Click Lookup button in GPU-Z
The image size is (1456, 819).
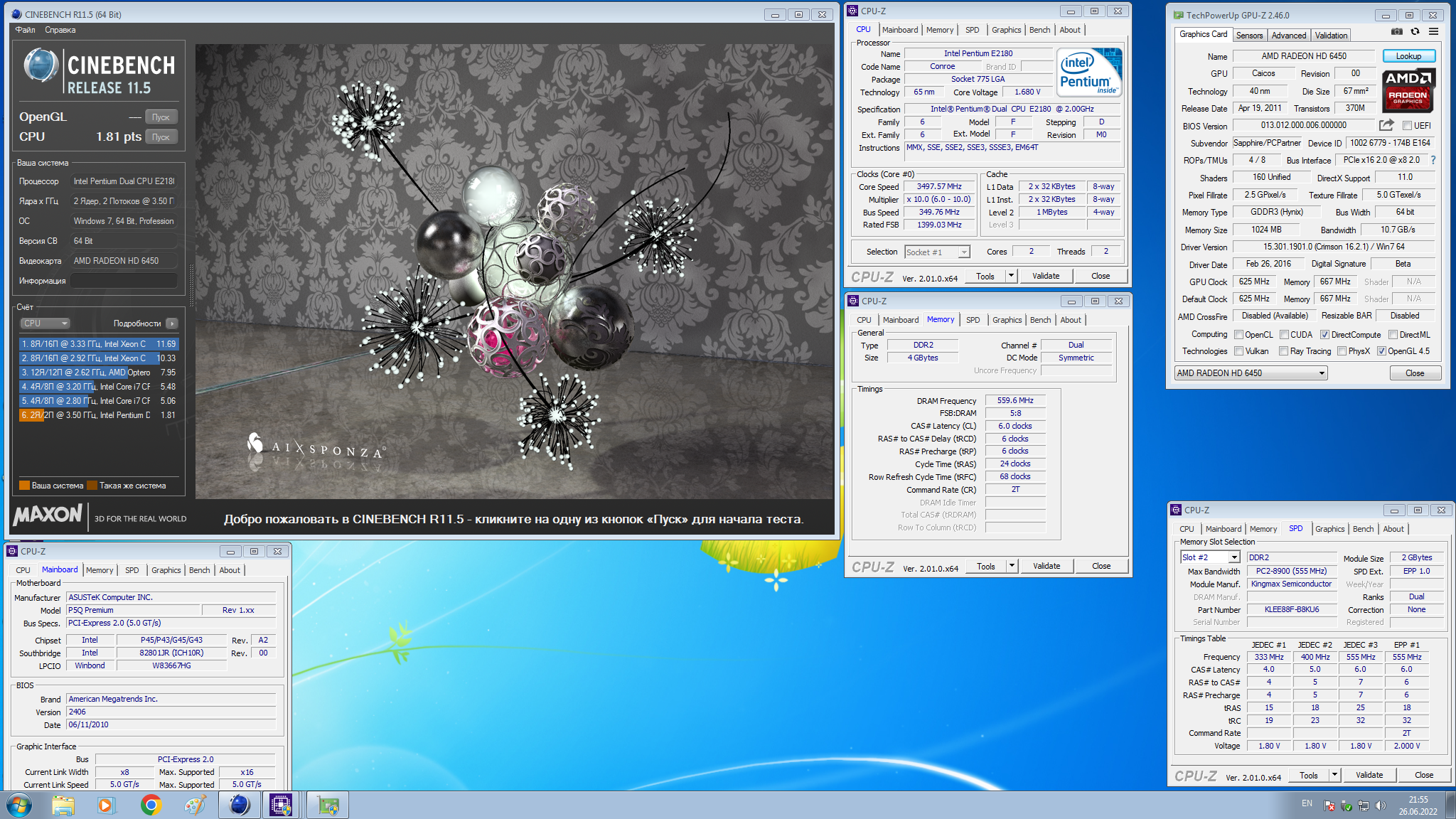pos(1408,56)
